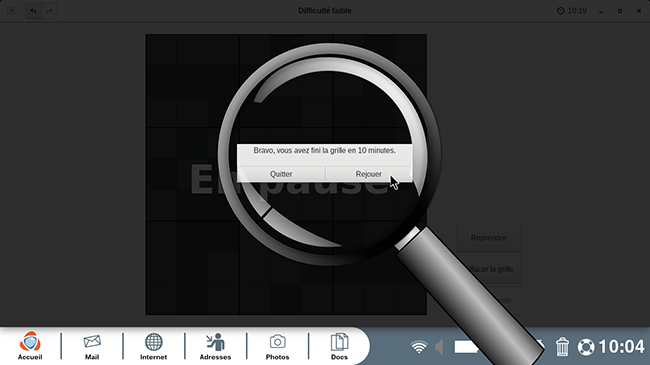Image resolution: width=650 pixels, height=365 pixels.
Task: Click the redo arrow in the header bar
Action: click(49, 11)
